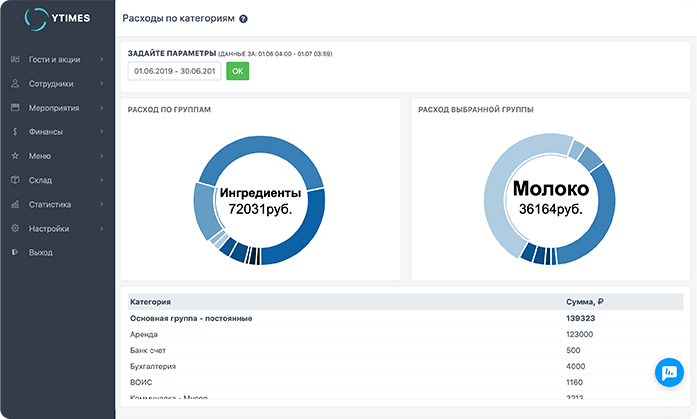Expand the Гости и акции submenu chevron
Image resolution: width=697 pixels, height=419 pixels.
tap(102, 60)
